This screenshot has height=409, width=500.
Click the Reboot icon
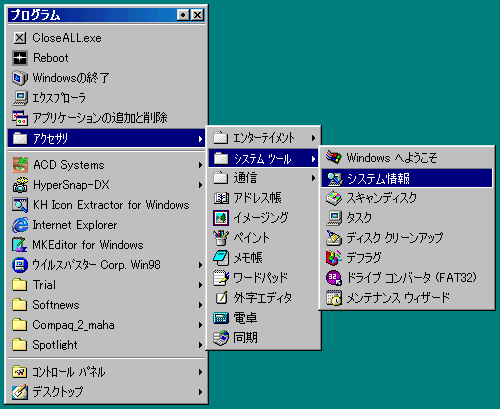pyautogui.click(x=20, y=58)
